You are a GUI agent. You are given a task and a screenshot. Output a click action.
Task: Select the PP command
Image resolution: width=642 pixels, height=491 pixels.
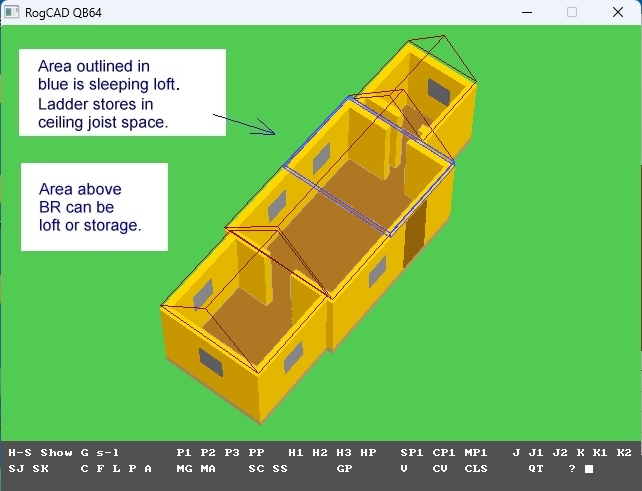(x=257, y=453)
